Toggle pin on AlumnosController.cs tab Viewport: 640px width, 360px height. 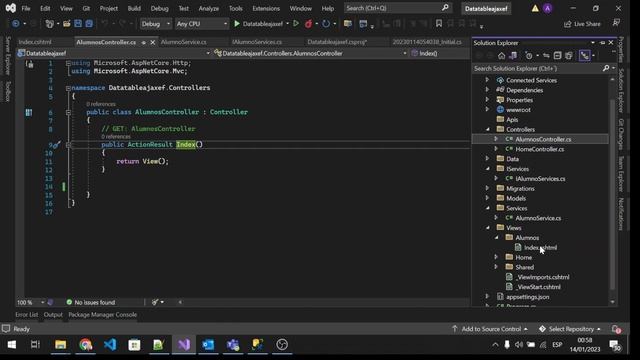point(144,42)
